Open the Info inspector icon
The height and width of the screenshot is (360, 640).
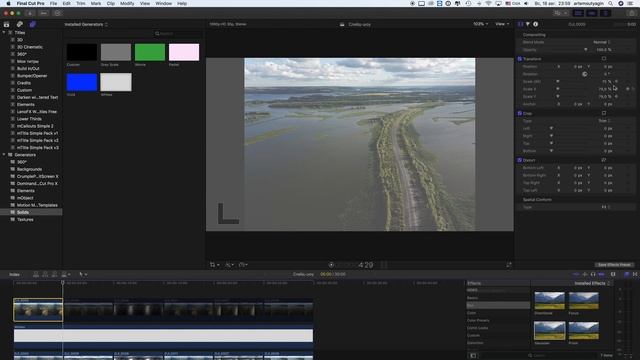pos(536,24)
